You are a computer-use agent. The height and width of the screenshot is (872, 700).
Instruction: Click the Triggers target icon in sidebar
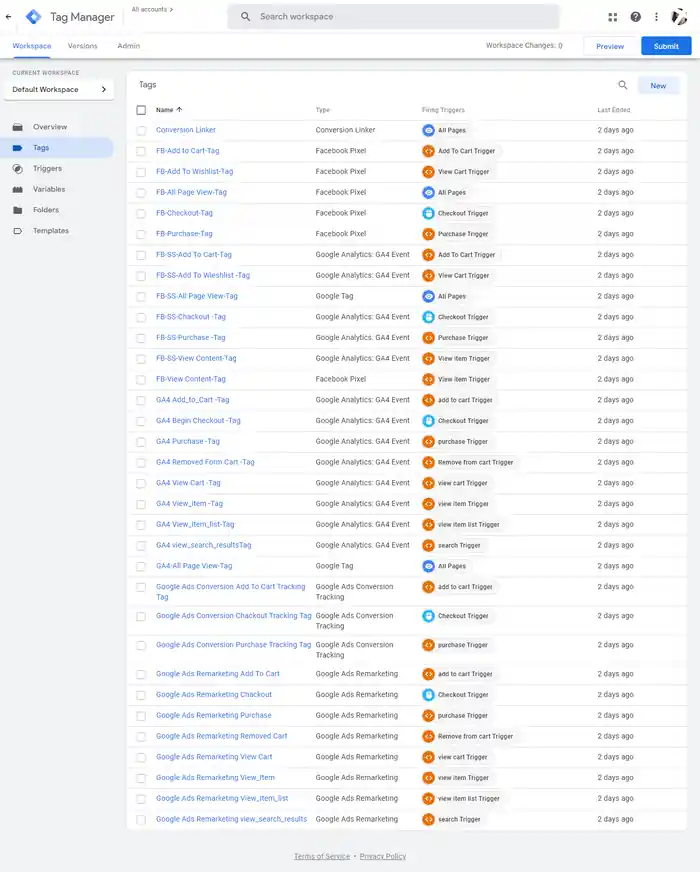18,169
